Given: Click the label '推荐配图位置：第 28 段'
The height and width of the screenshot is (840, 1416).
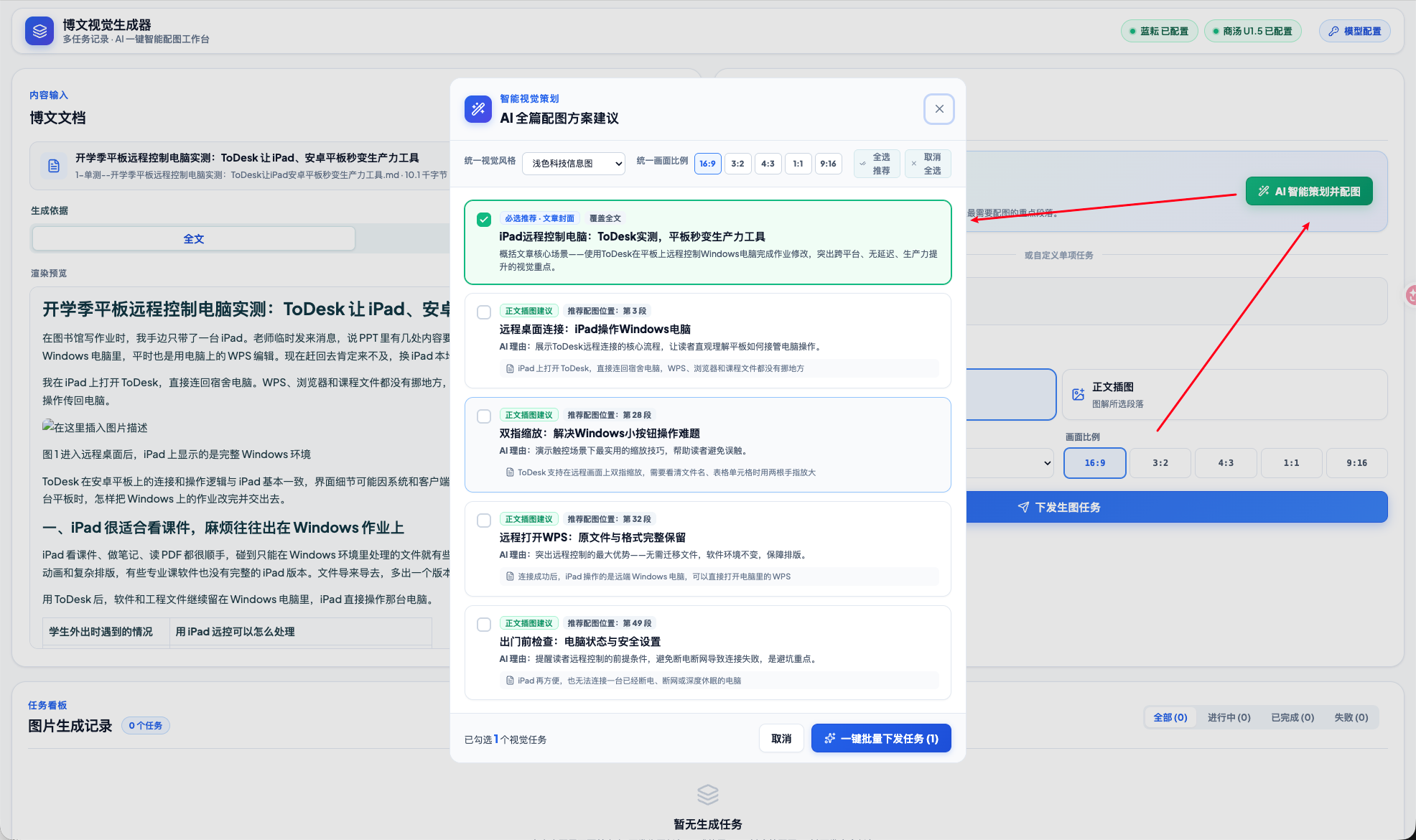Looking at the screenshot, I should click(x=609, y=415).
